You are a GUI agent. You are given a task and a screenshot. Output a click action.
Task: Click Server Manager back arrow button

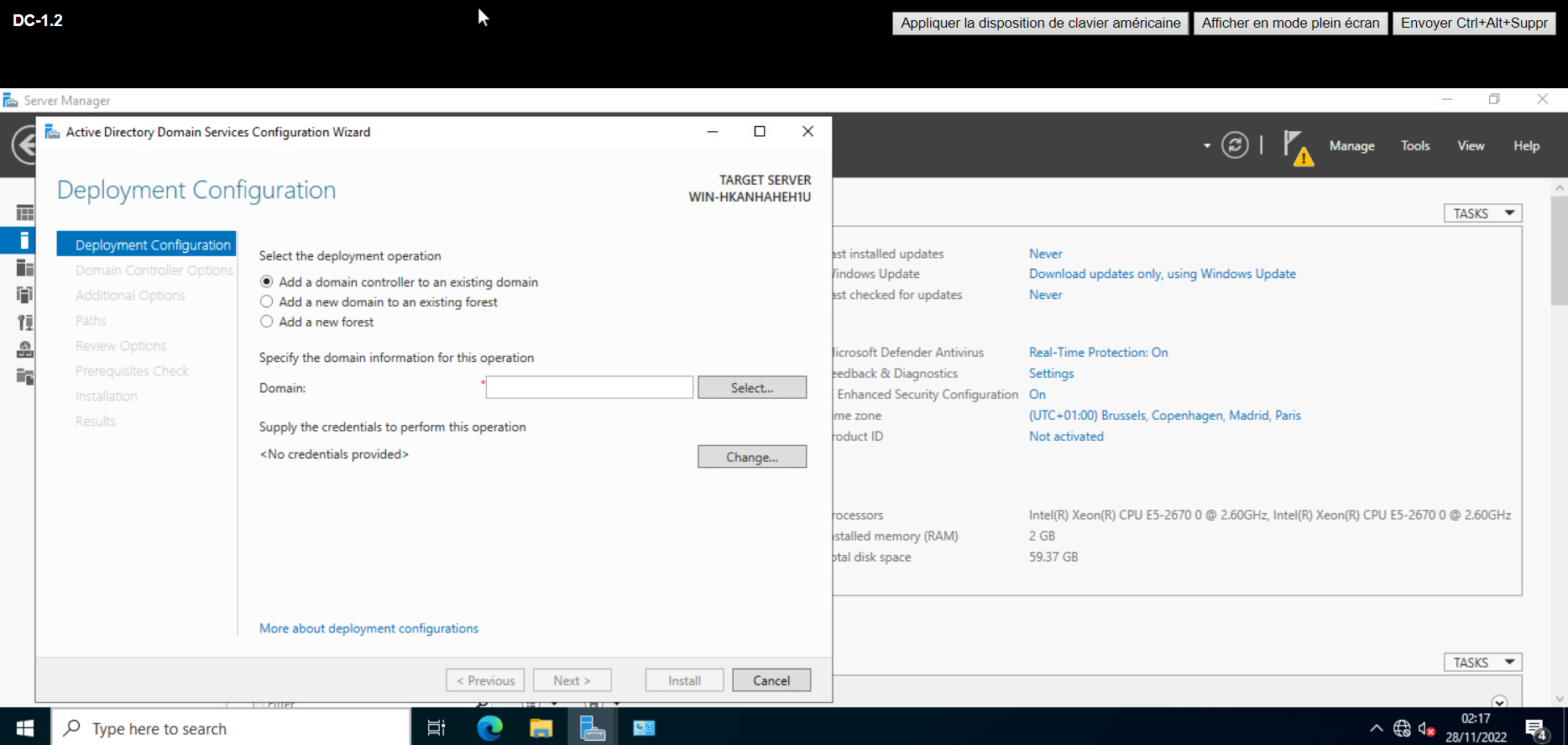click(24, 145)
